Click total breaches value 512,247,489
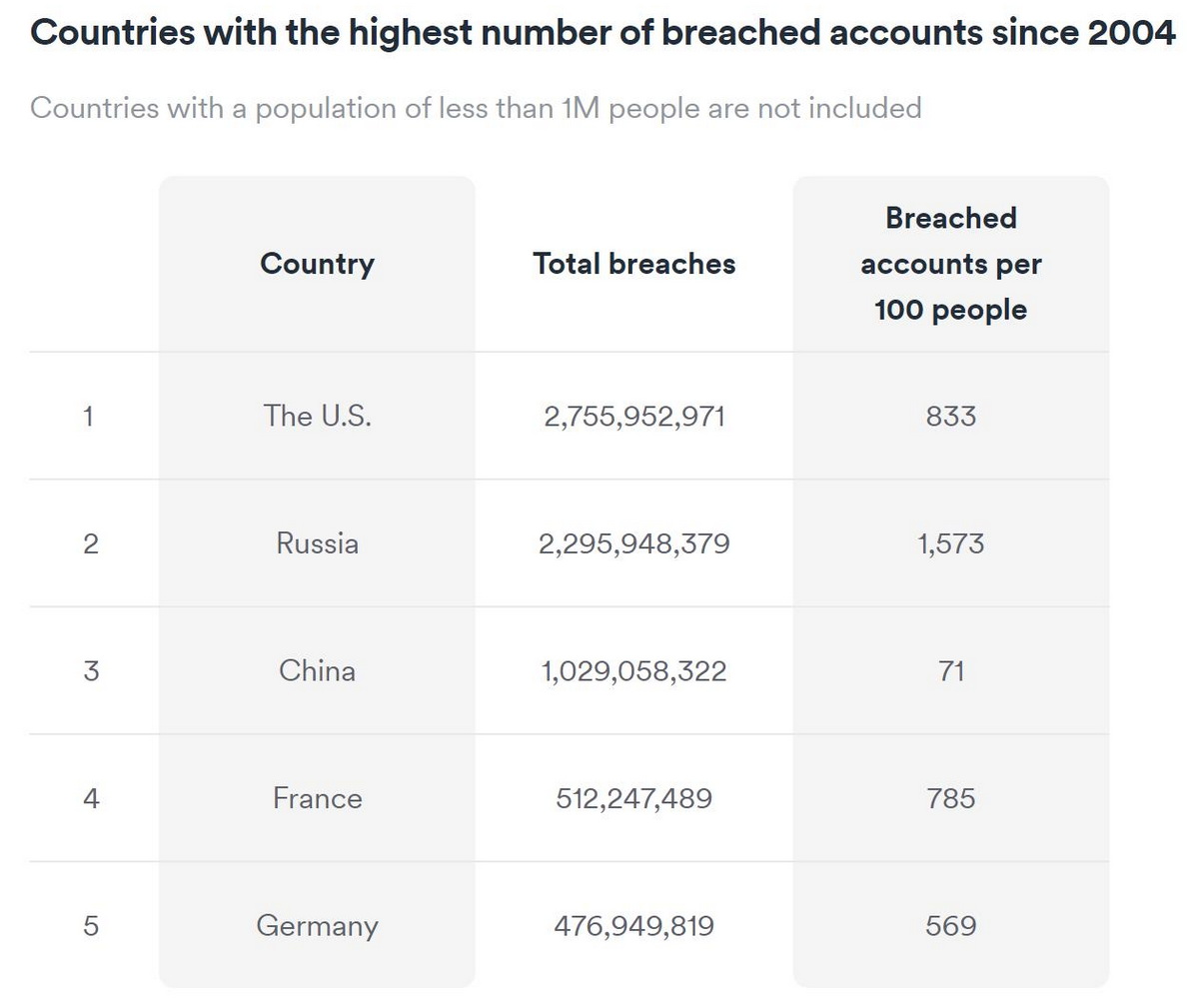The width and height of the screenshot is (1199, 1008). tap(633, 798)
